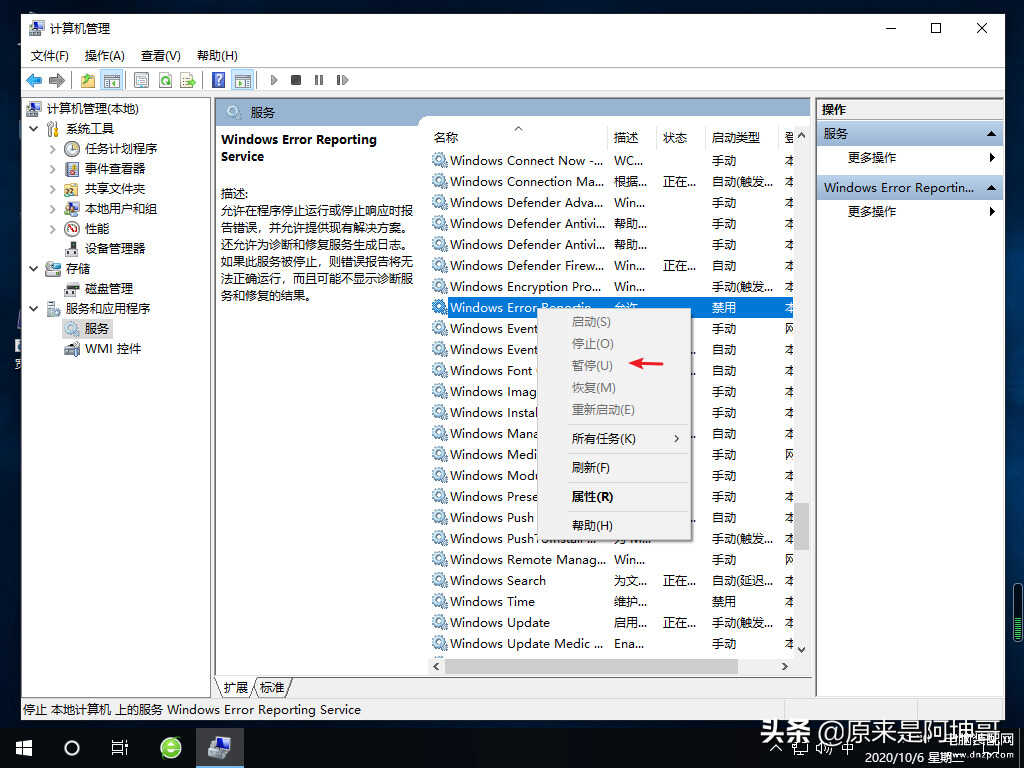This screenshot has width=1024, height=768.
Task: Expand the 共享文件夹 node arrow
Action: click(x=52, y=189)
